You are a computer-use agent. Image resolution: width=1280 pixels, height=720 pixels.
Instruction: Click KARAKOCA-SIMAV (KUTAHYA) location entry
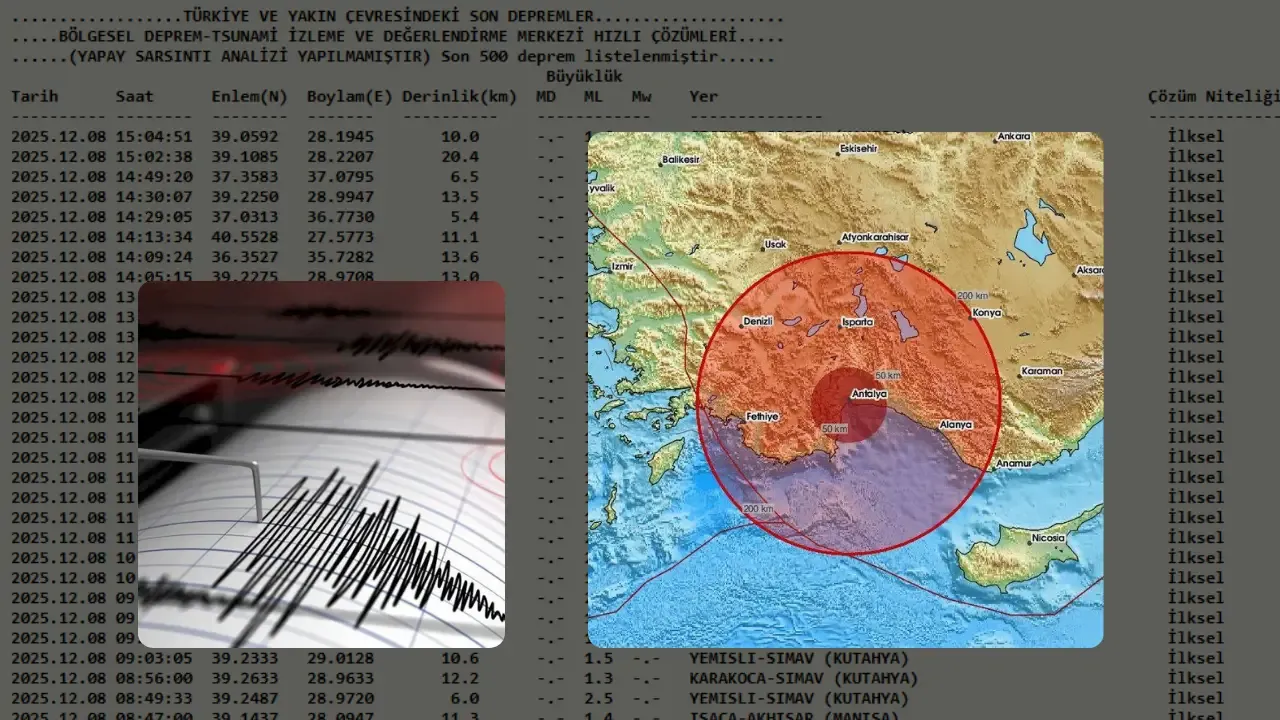[x=803, y=678]
